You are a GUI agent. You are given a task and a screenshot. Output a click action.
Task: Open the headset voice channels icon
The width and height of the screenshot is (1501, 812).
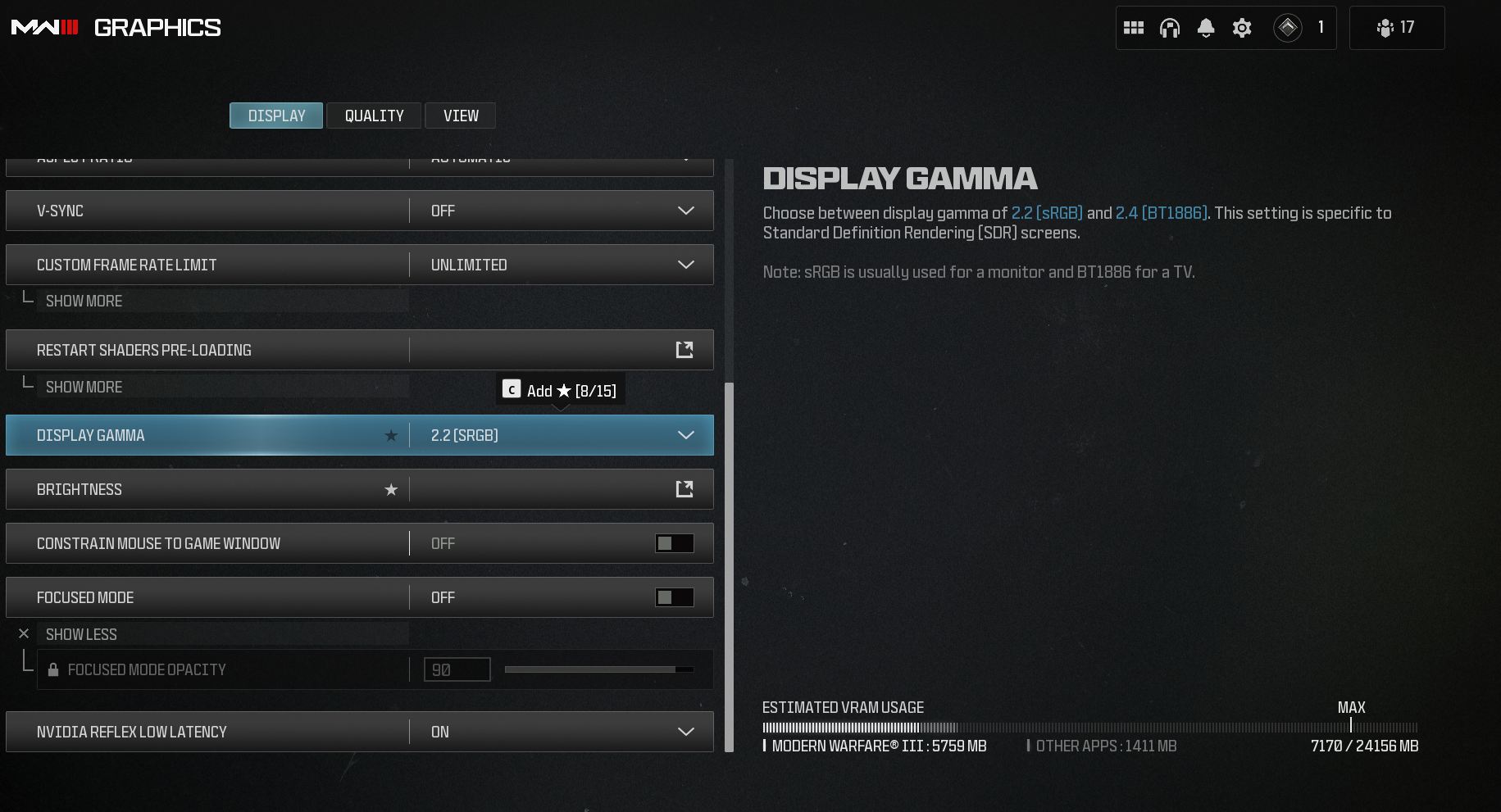pos(1170,28)
